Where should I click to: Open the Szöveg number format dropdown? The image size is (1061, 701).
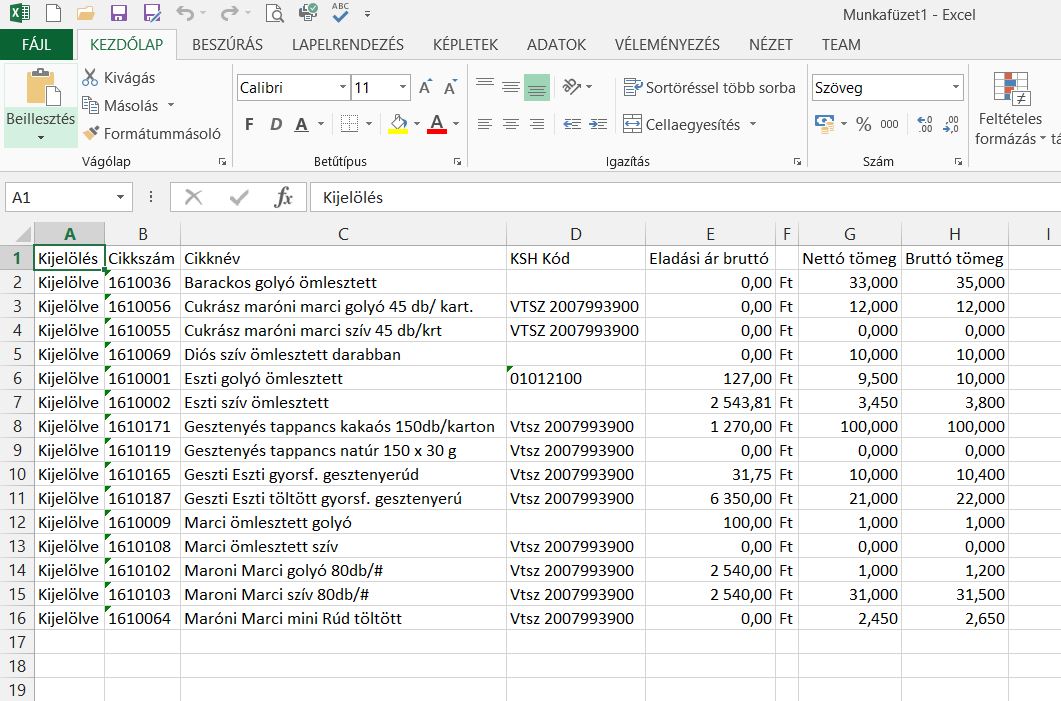tap(955, 88)
